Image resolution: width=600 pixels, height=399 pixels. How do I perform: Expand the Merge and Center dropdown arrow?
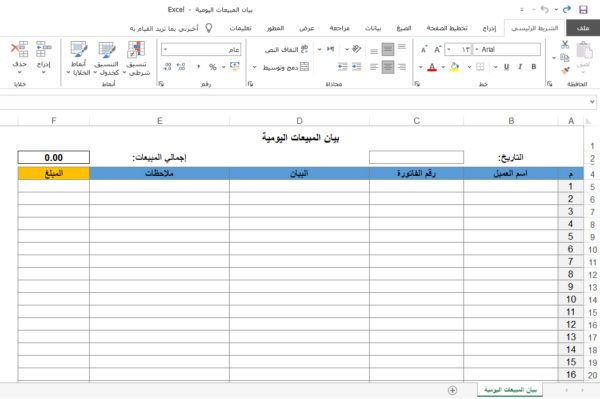point(254,67)
